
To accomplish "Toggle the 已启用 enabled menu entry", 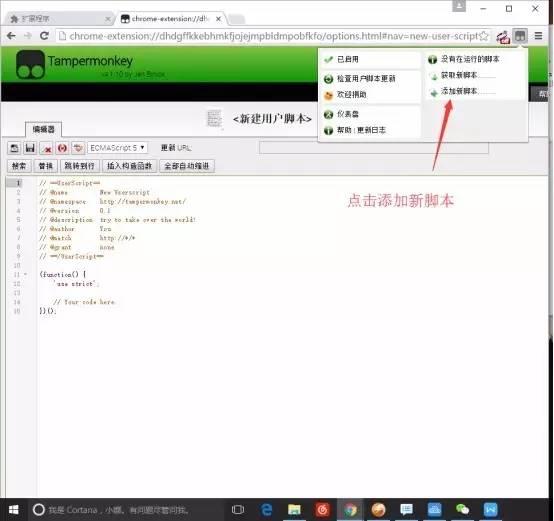I will (370, 59).
